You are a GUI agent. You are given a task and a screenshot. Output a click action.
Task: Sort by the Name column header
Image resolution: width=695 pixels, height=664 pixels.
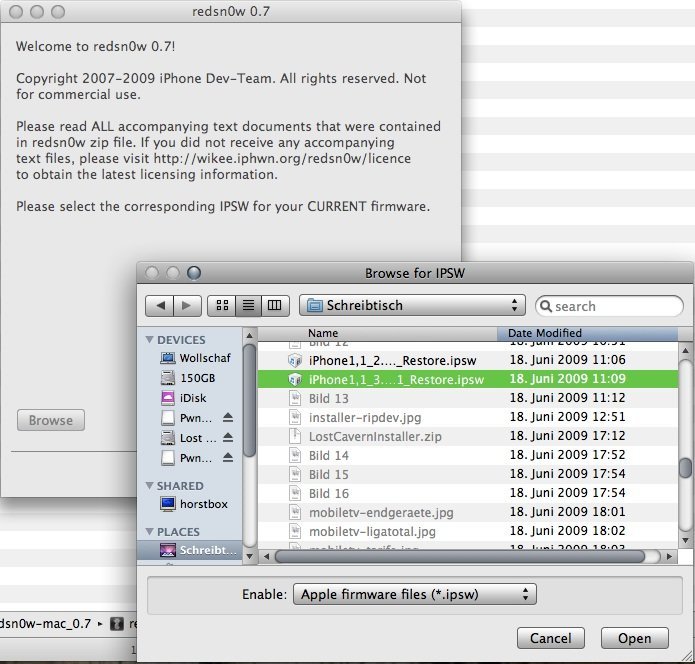coord(378,333)
